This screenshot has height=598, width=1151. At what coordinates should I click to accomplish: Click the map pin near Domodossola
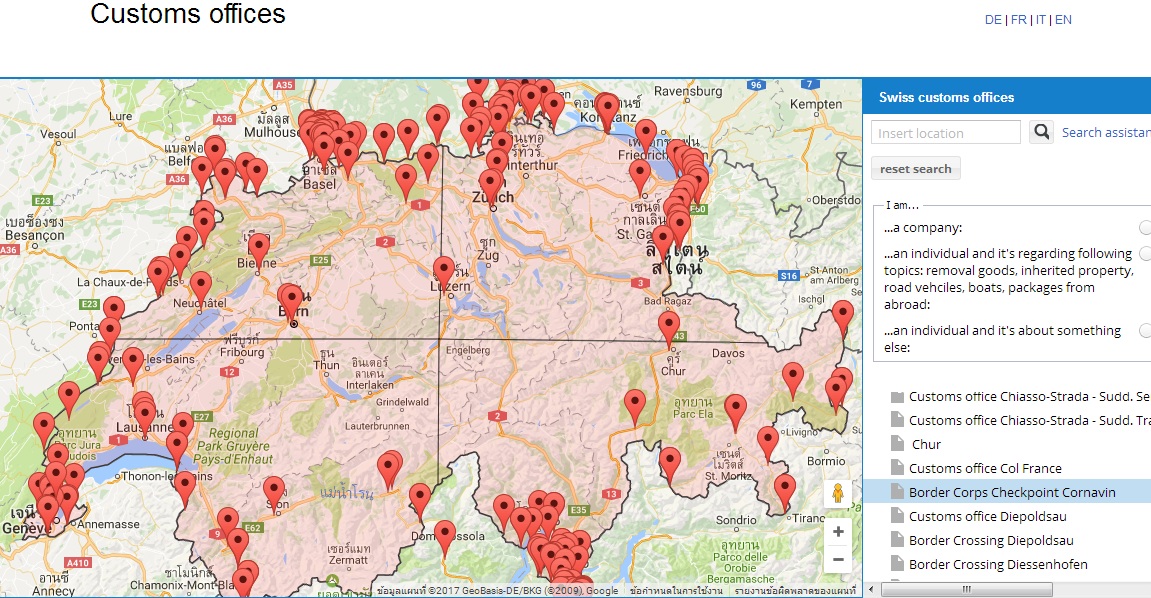click(x=445, y=539)
